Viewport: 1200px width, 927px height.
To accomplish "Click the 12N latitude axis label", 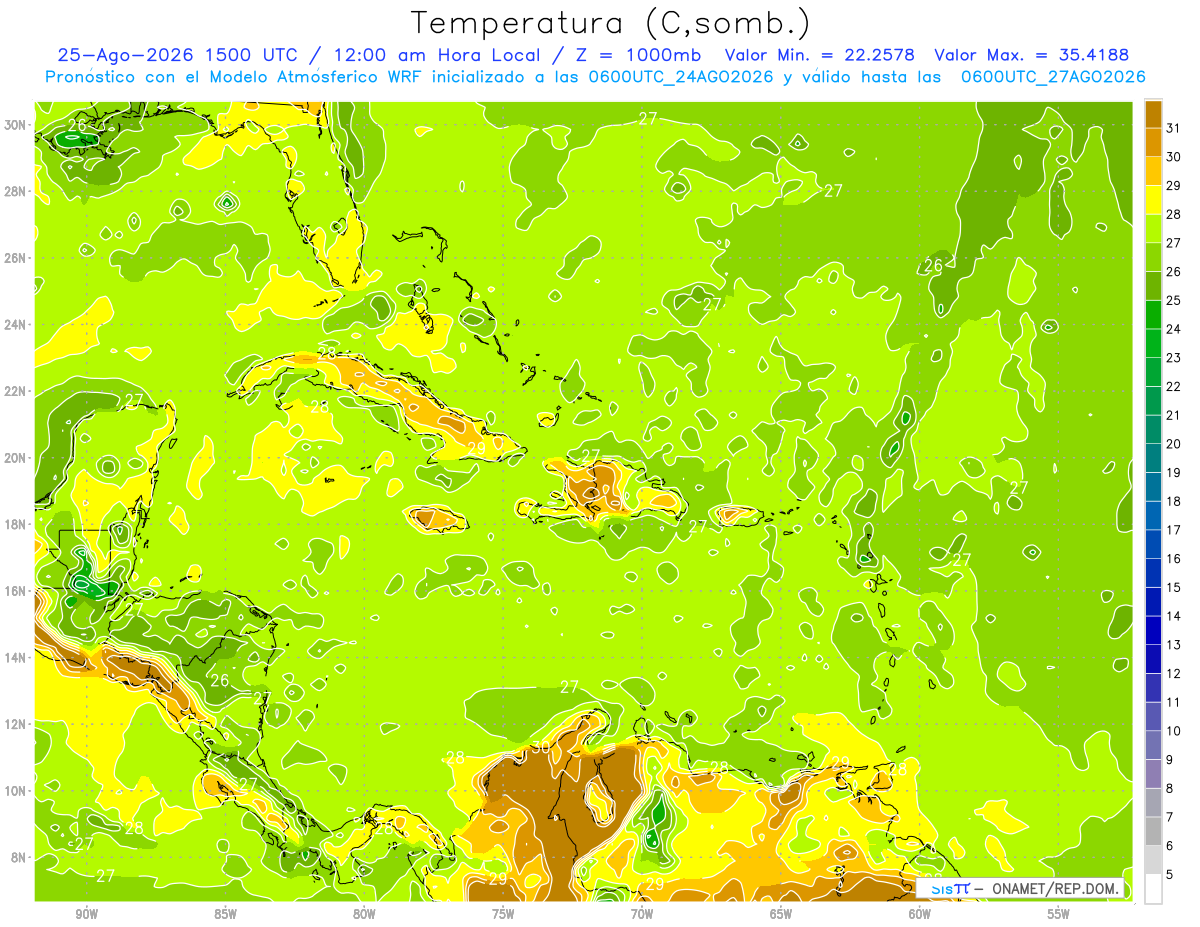I will [x=15, y=724].
